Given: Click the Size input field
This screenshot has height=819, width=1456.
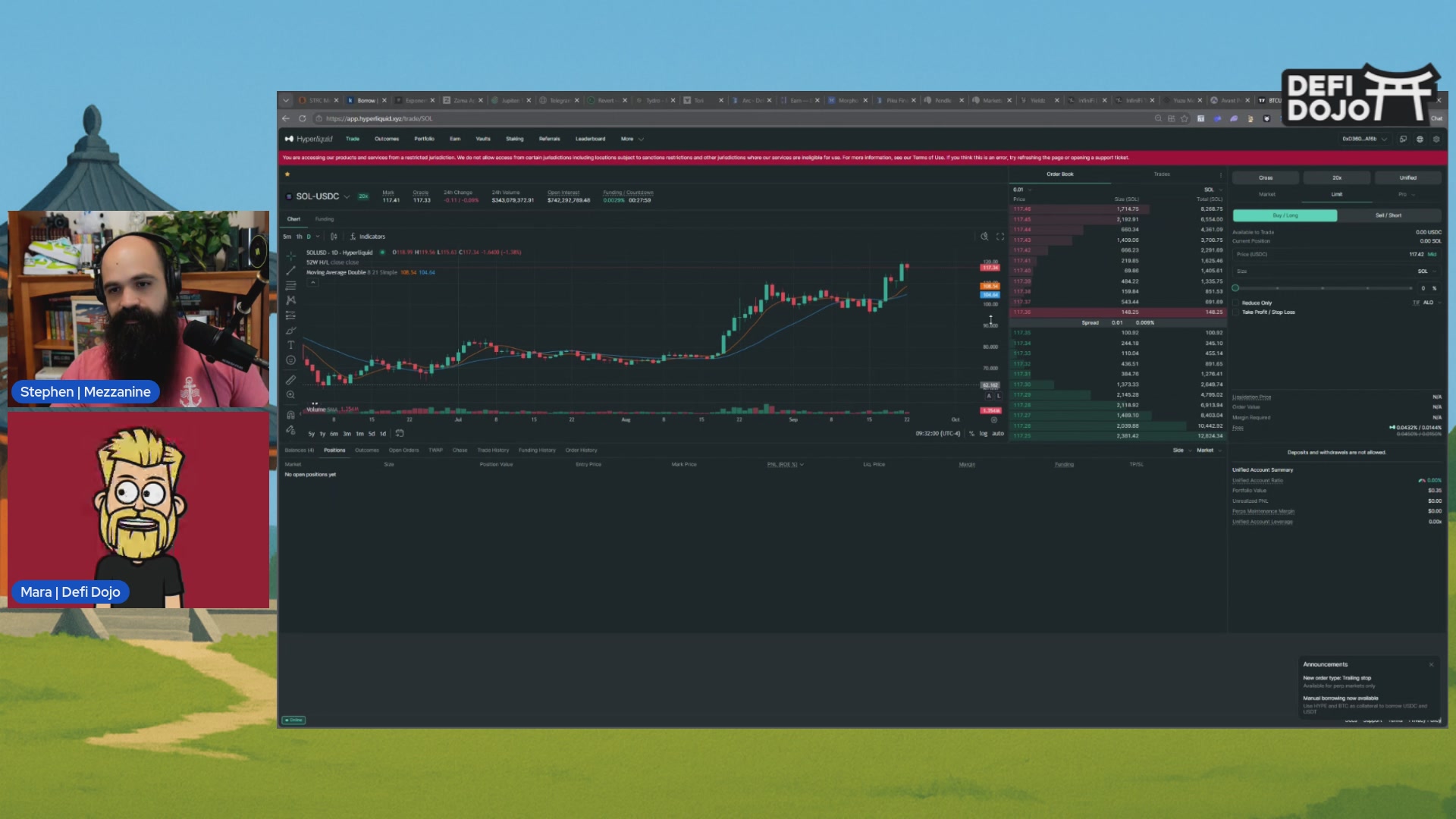Looking at the screenshot, I should click(1336, 271).
